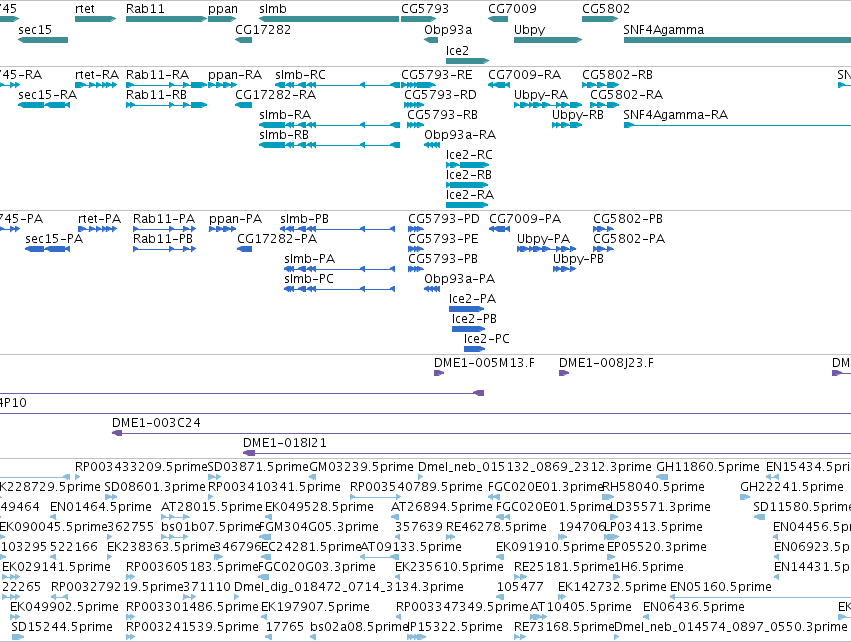Viewport: 851px width, 642px height.
Task: Select the slmb-RA transcript label
Action: [285, 115]
